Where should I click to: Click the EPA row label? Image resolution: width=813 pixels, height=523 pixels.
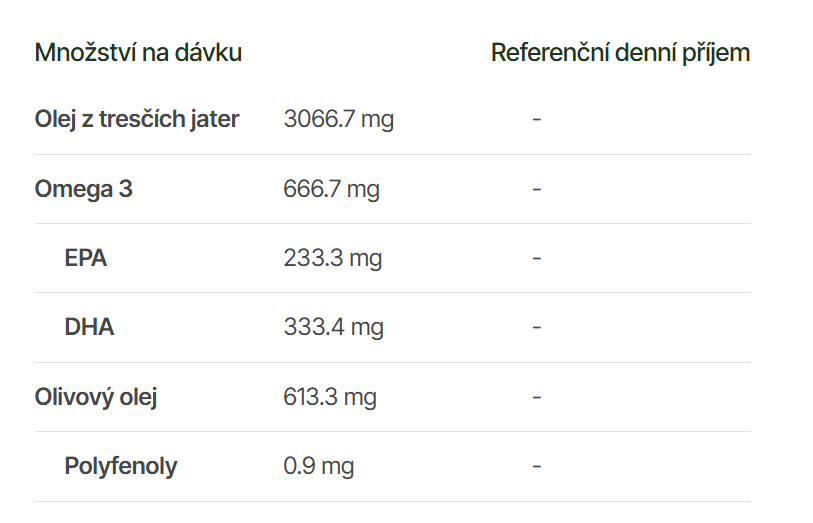point(86,258)
